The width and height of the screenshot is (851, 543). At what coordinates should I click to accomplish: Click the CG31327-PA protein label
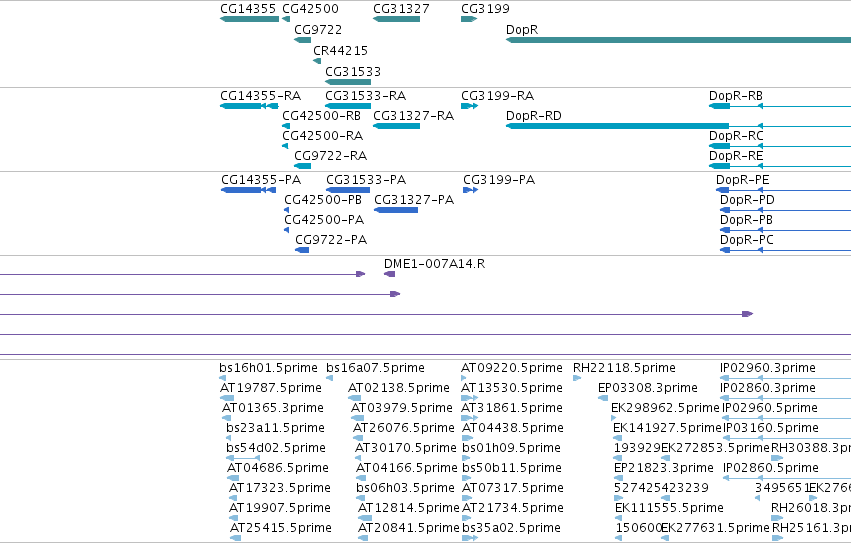(x=414, y=200)
